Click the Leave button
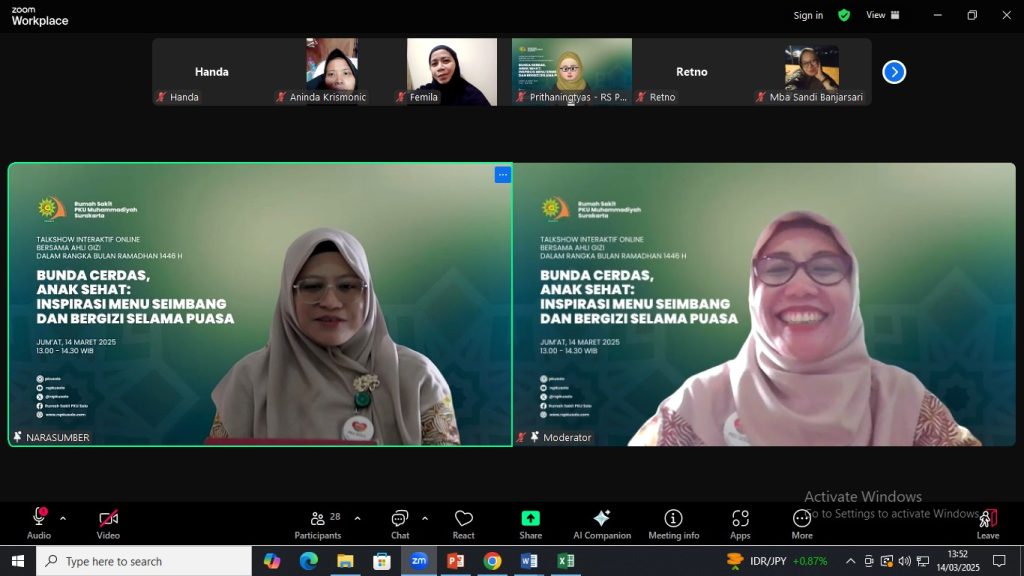This screenshot has width=1024, height=576. pos(987,518)
